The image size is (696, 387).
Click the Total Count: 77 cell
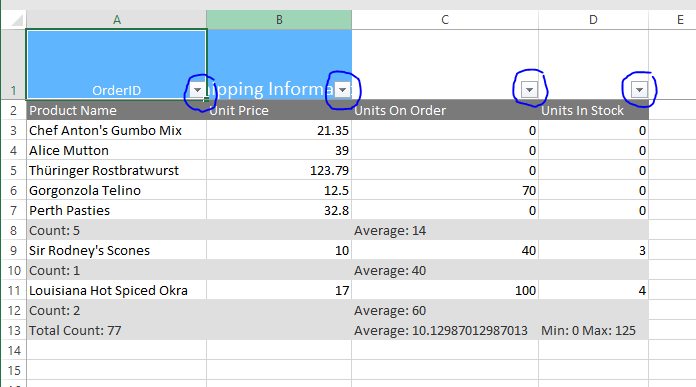point(116,331)
